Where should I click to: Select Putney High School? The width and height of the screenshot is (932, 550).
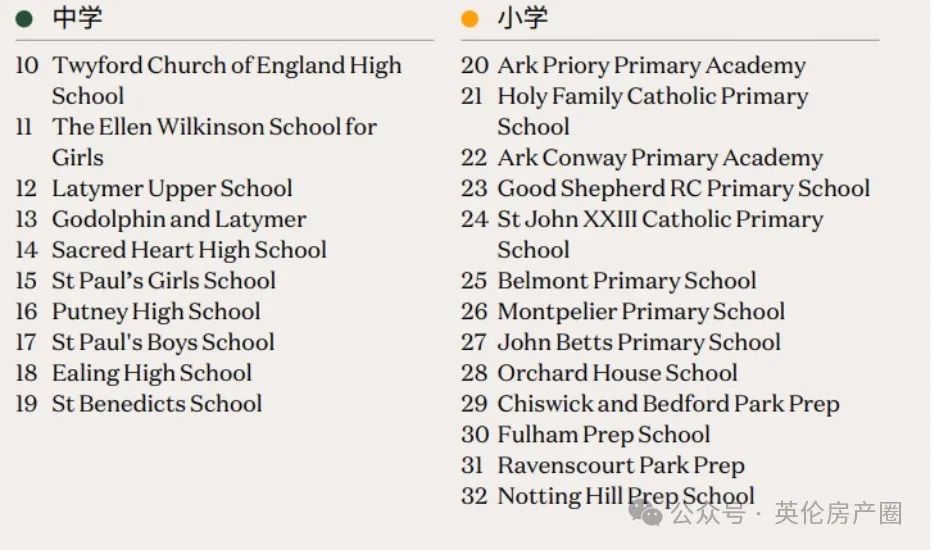coord(156,312)
